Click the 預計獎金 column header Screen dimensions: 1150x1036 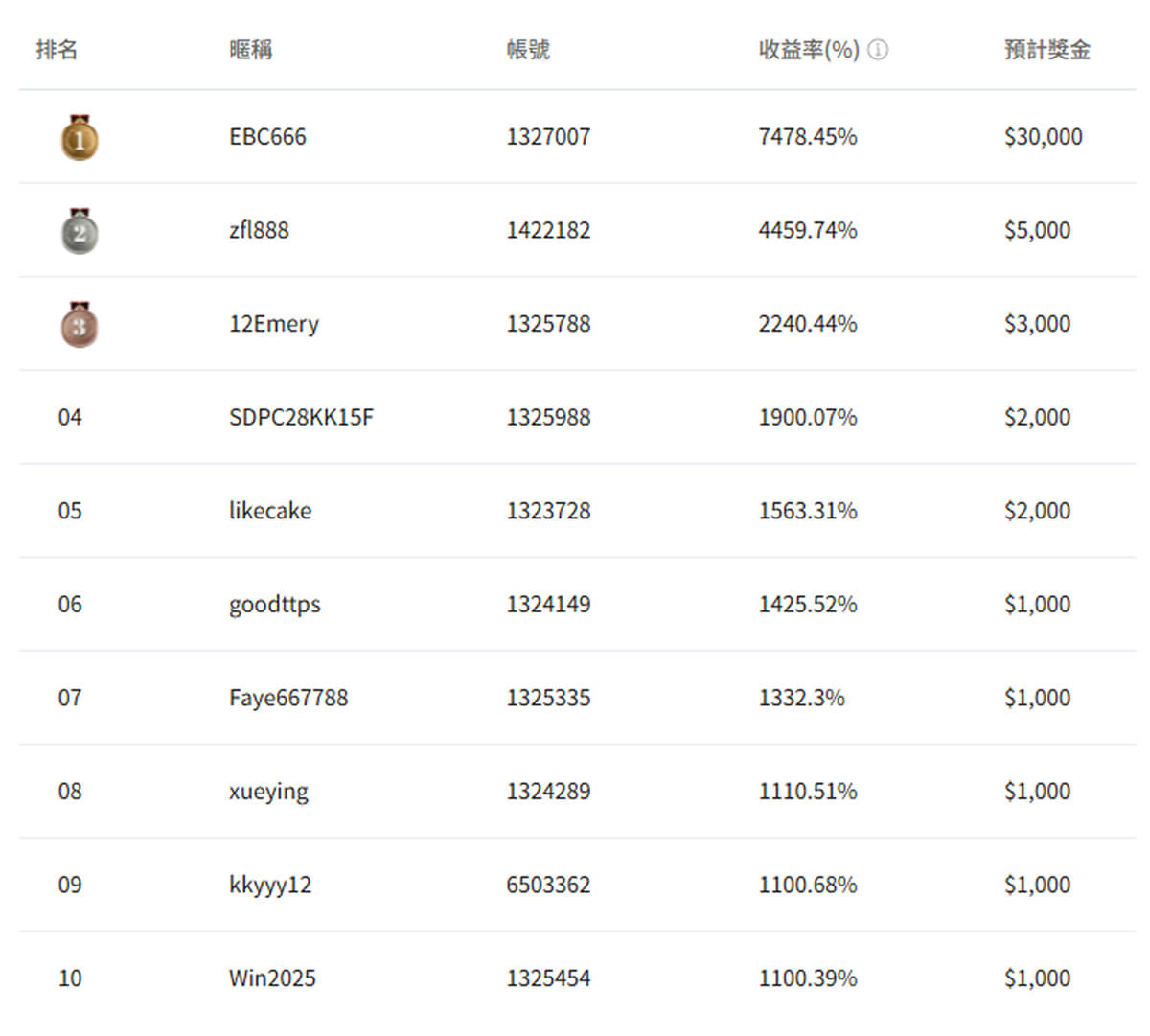[1046, 50]
